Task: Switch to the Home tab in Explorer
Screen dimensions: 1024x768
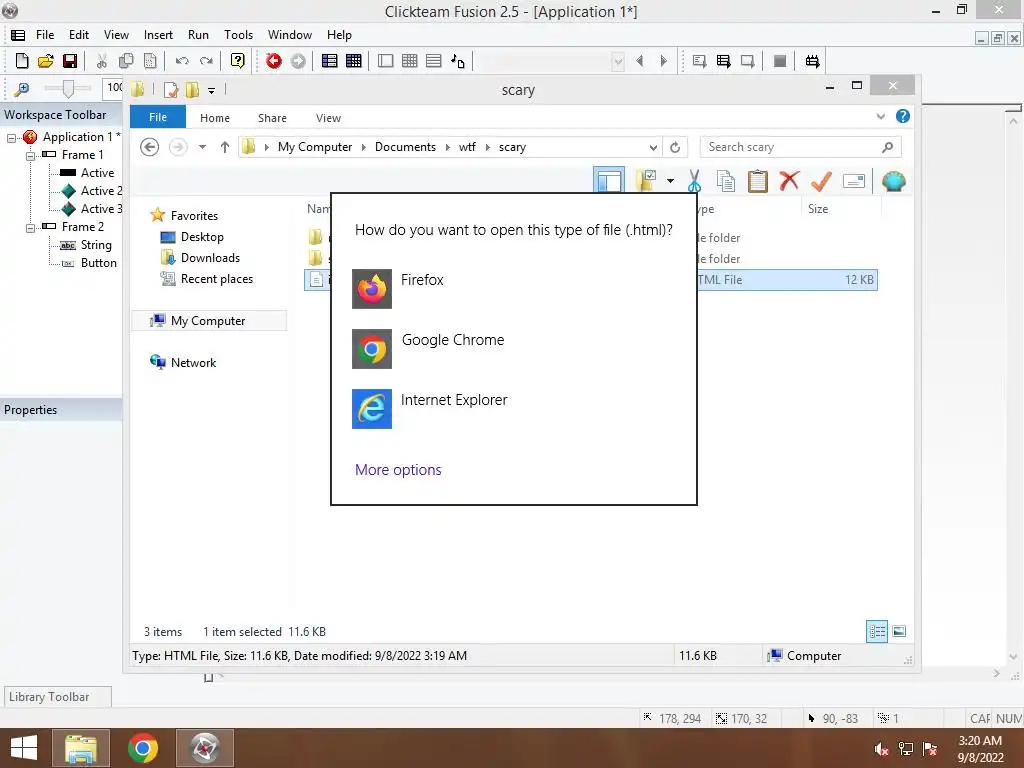Action: pyautogui.click(x=214, y=118)
